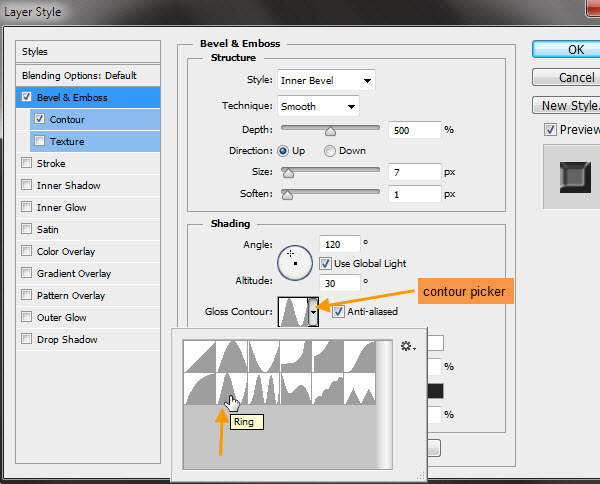Open Blending Options: Default in styles list
The image size is (600, 484).
point(79,75)
